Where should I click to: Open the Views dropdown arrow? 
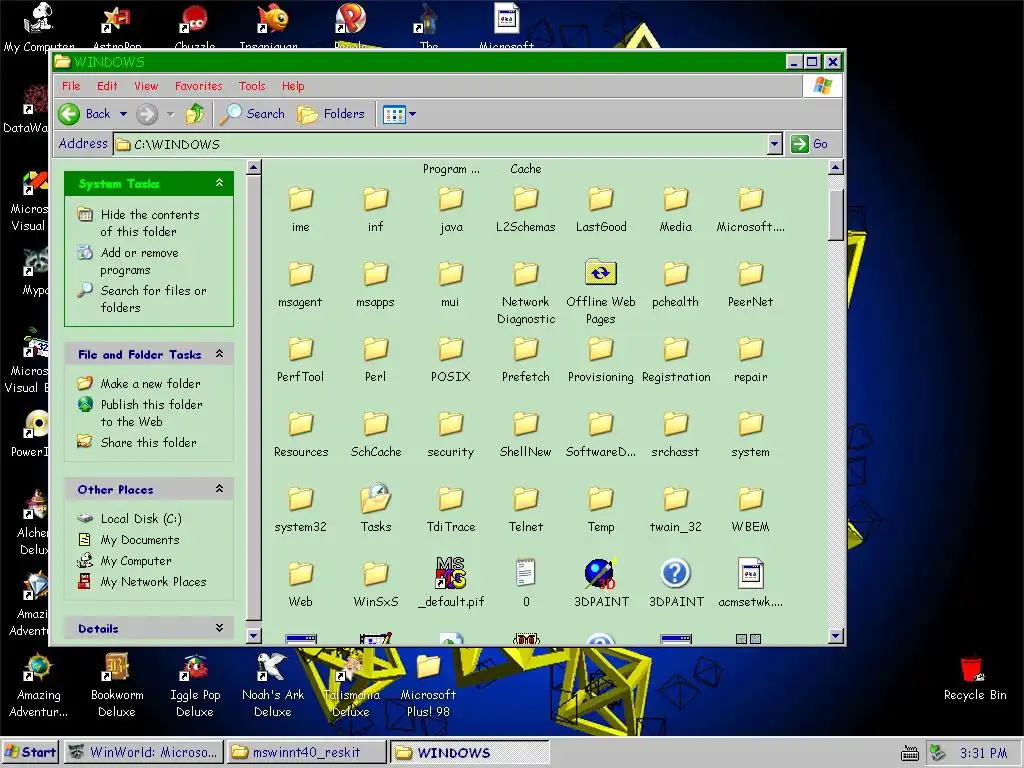click(x=412, y=114)
